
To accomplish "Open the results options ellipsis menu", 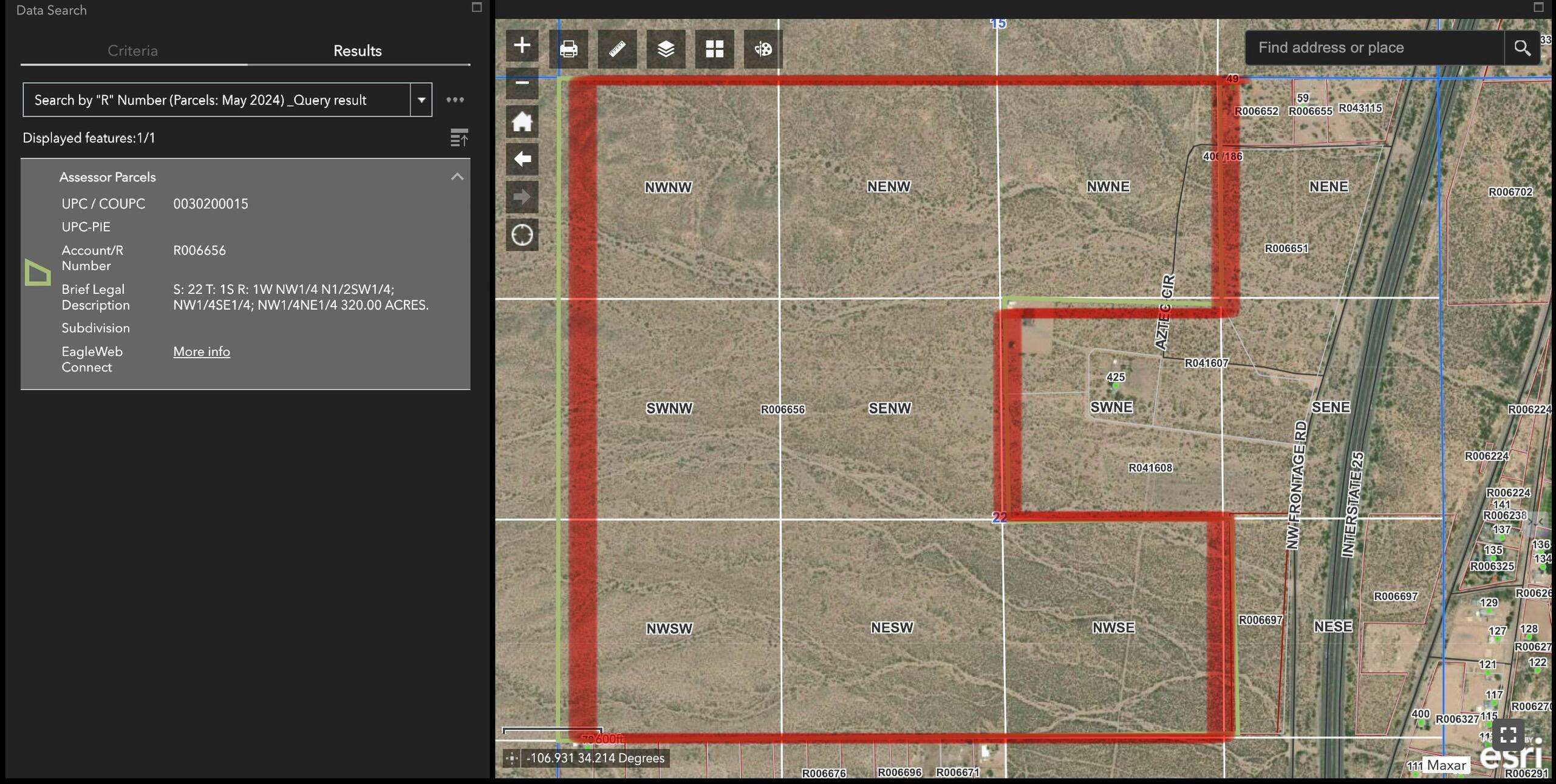I will click(x=455, y=100).
